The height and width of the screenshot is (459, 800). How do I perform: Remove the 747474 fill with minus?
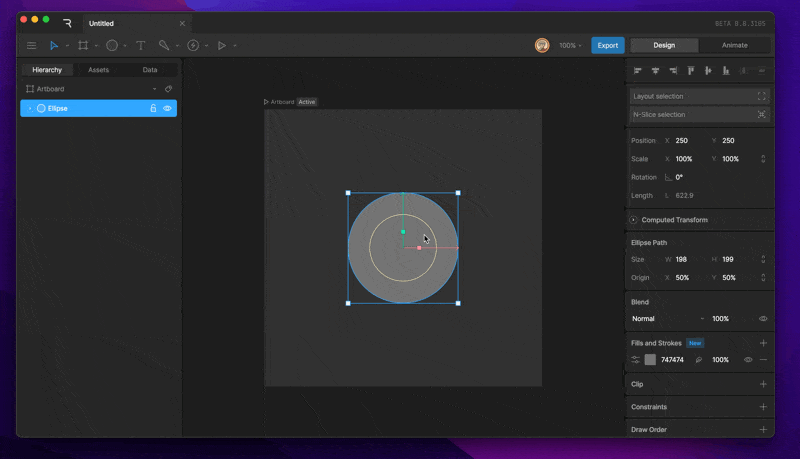click(x=763, y=360)
